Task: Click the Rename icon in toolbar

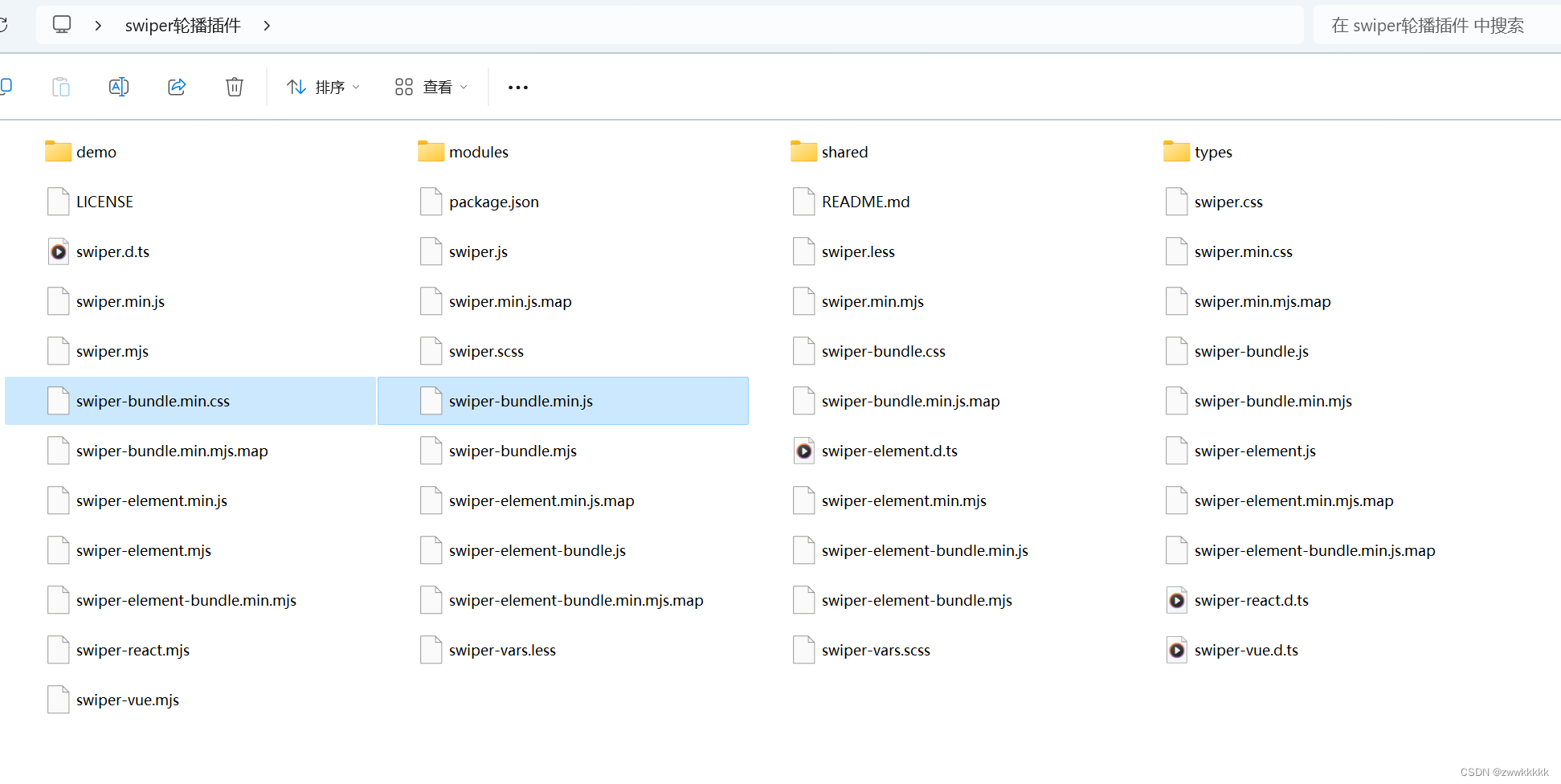Action: 119,87
